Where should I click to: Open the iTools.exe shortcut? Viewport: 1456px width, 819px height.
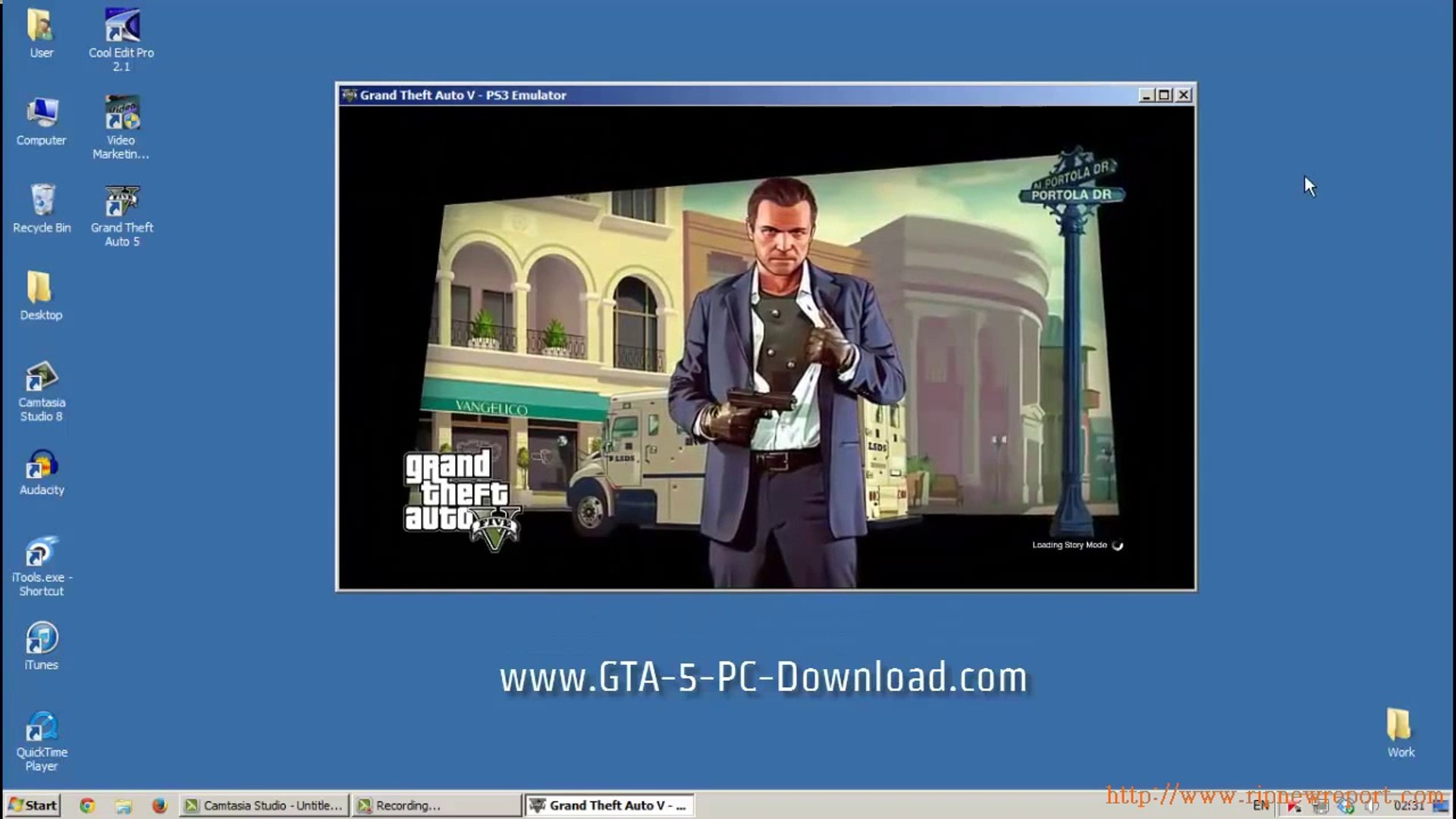tap(41, 552)
